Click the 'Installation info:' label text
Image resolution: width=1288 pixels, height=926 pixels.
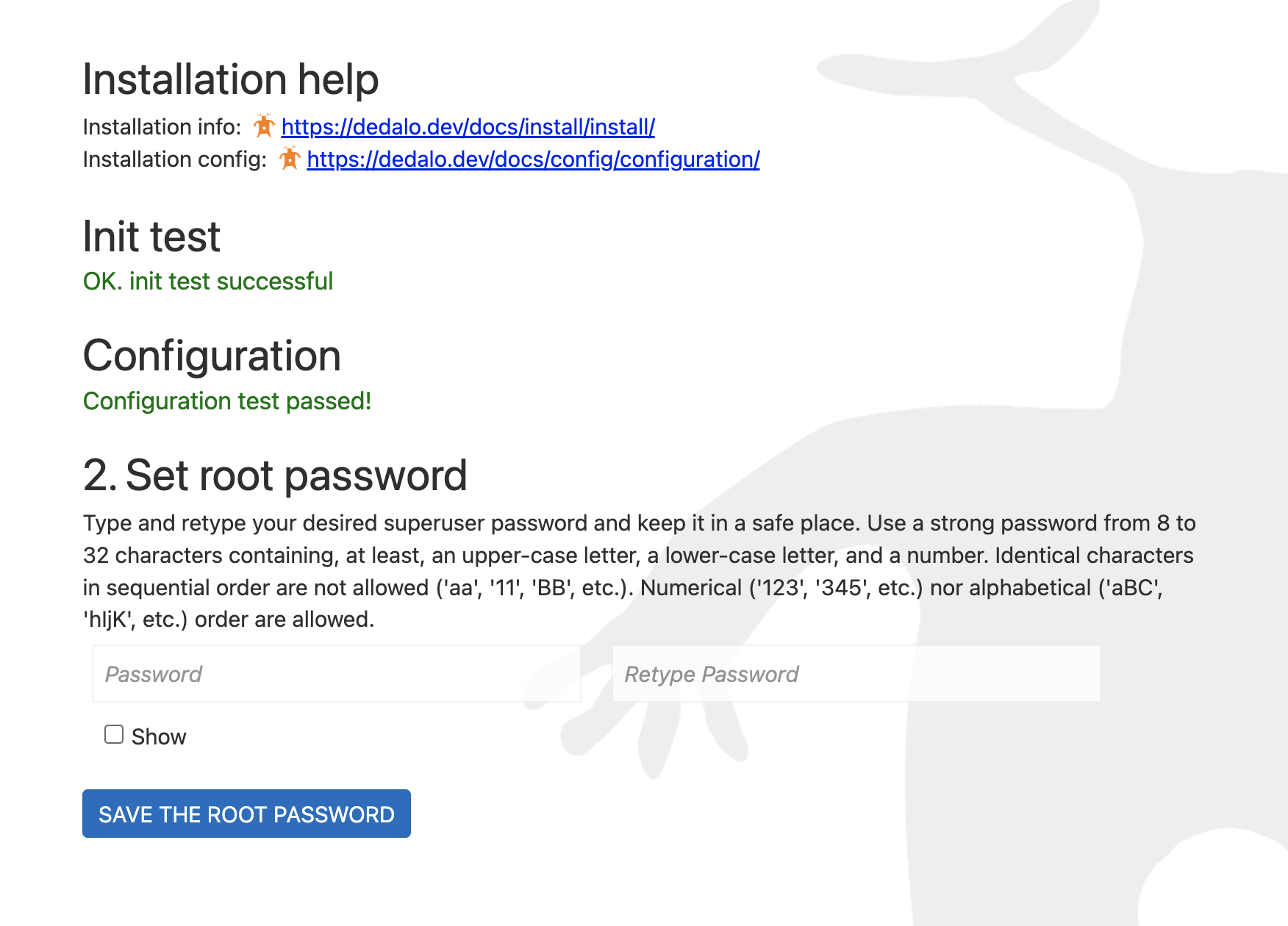(x=162, y=127)
